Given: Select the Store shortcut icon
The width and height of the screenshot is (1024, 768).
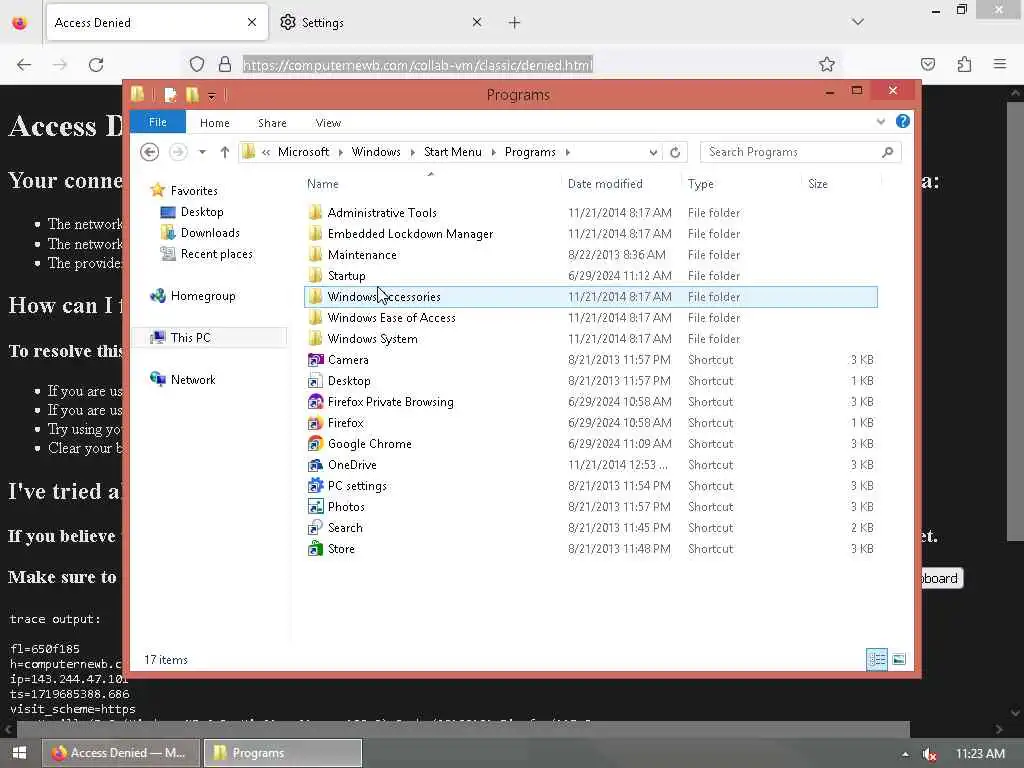Looking at the screenshot, I should point(315,549).
